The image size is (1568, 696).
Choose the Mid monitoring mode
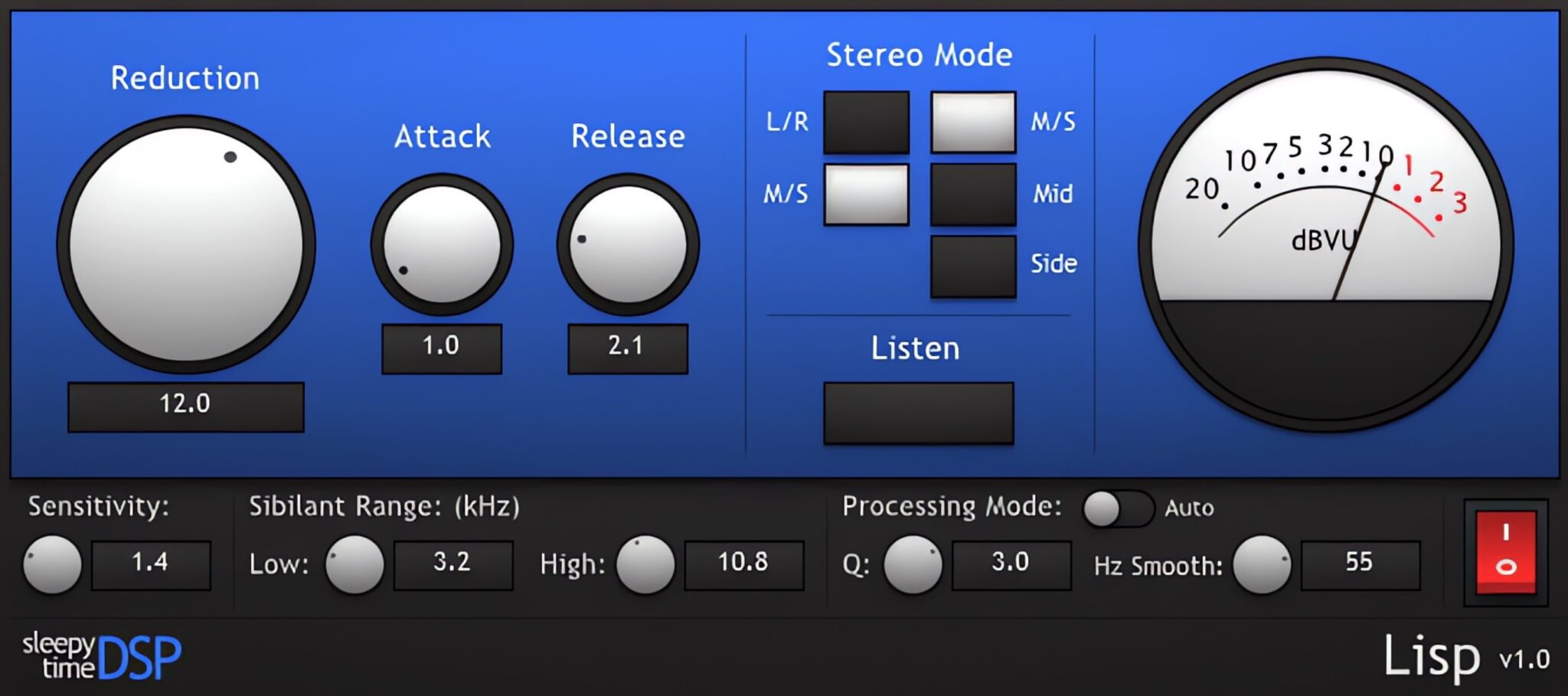pyautogui.click(x=972, y=195)
